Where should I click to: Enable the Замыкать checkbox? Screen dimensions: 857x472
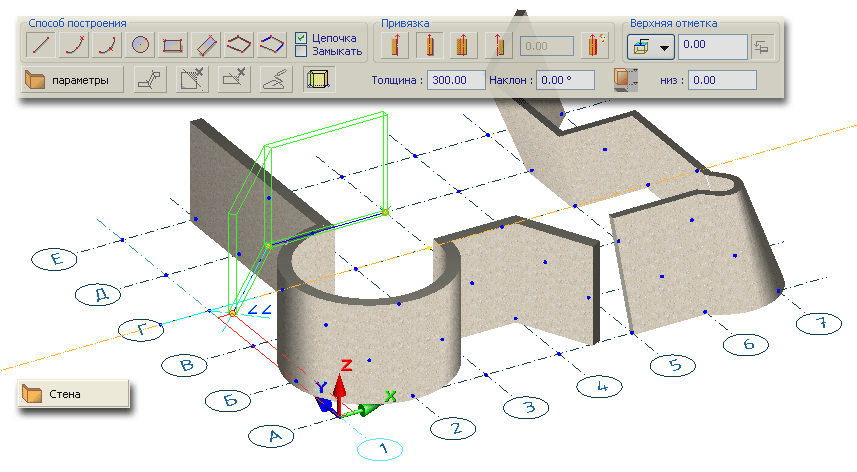coord(301,51)
